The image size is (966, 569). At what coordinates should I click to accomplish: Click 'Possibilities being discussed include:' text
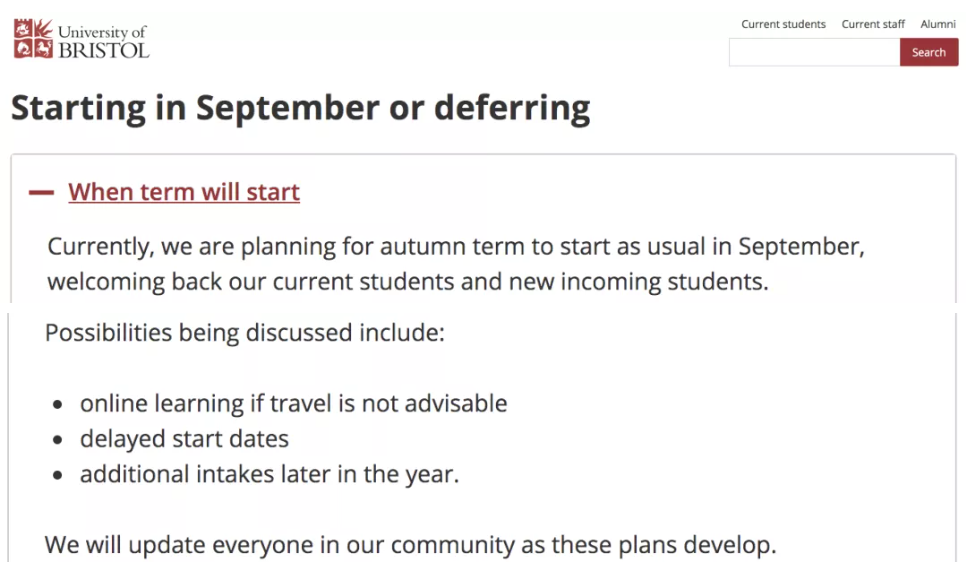coord(245,333)
